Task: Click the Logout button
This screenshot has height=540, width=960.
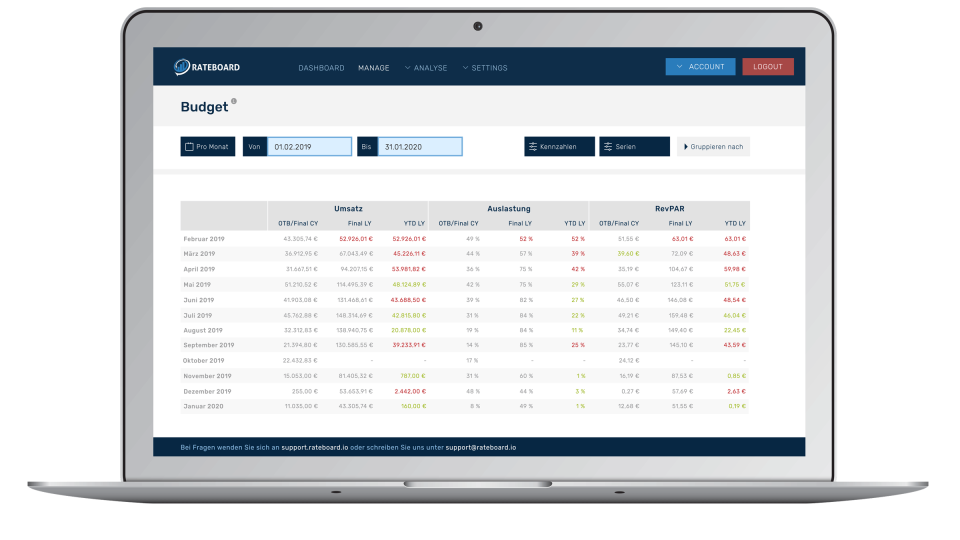Action: [x=768, y=67]
